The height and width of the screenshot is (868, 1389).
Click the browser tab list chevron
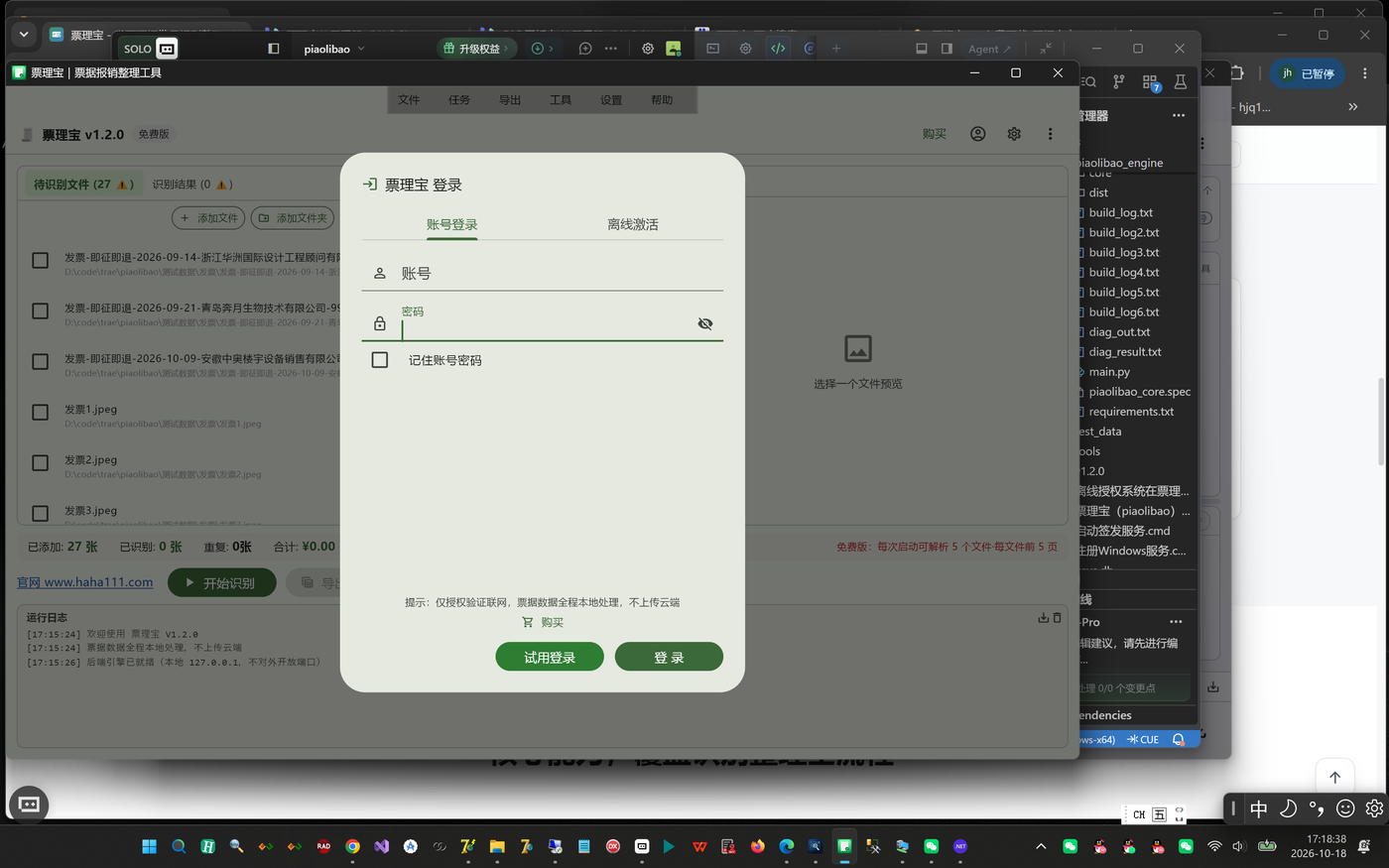[24, 35]
